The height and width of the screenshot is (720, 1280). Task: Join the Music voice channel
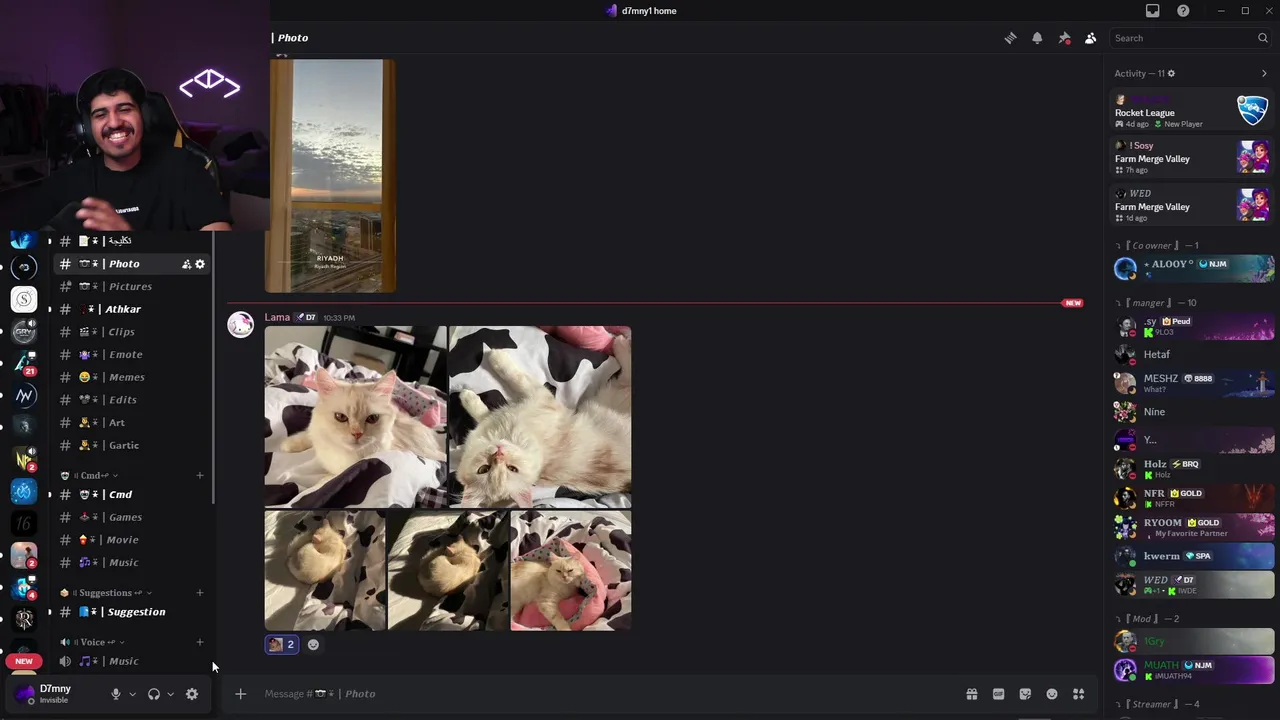pos(130,661)
